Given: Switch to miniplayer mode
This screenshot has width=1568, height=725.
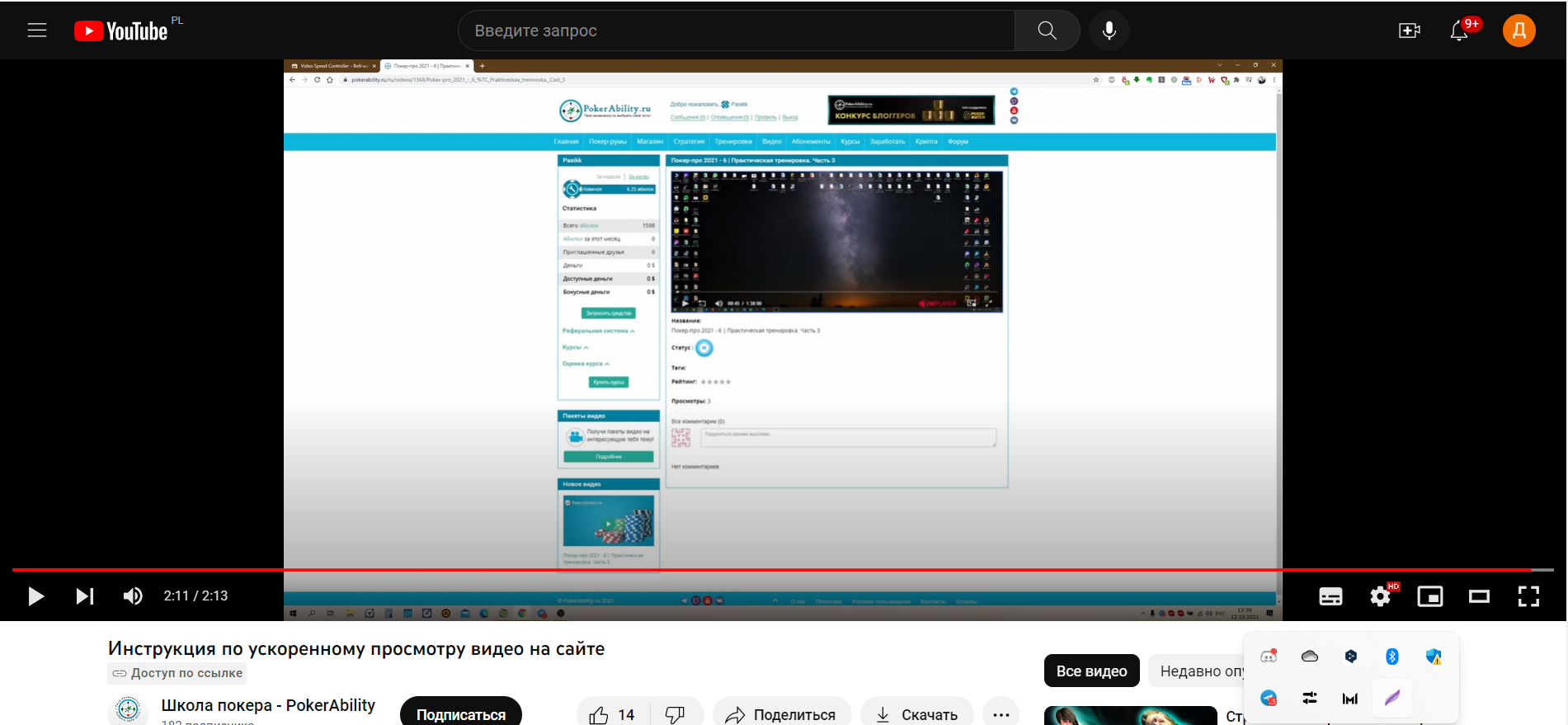Looking at the screenshot, I should [x=1430, y=596].
